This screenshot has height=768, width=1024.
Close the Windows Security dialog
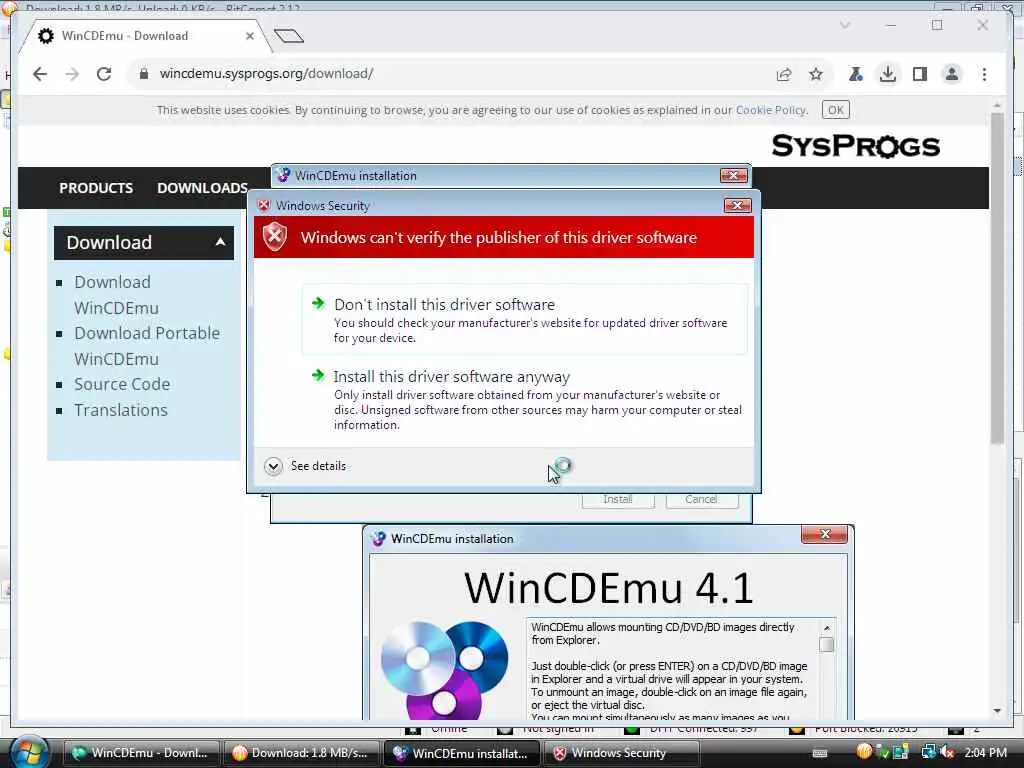click(x=737, y=206)
